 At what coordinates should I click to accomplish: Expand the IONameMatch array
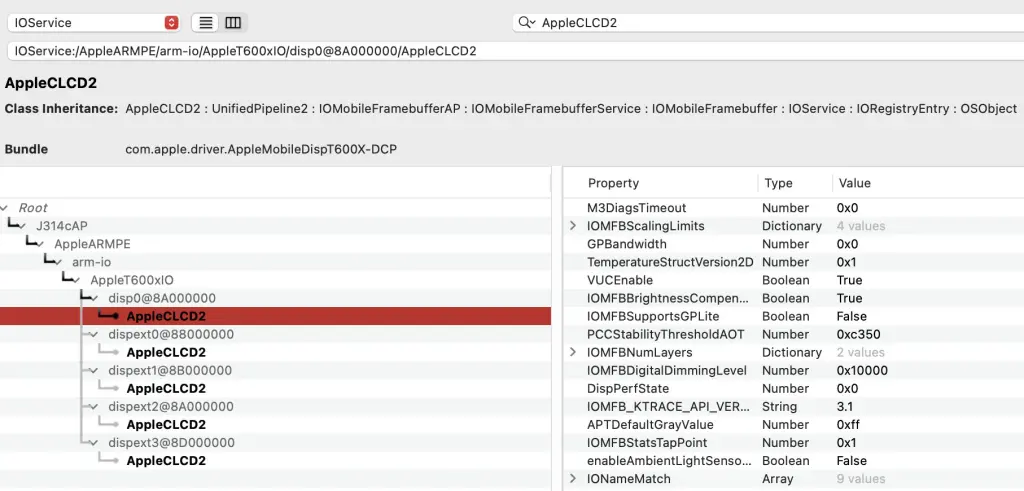573,479
